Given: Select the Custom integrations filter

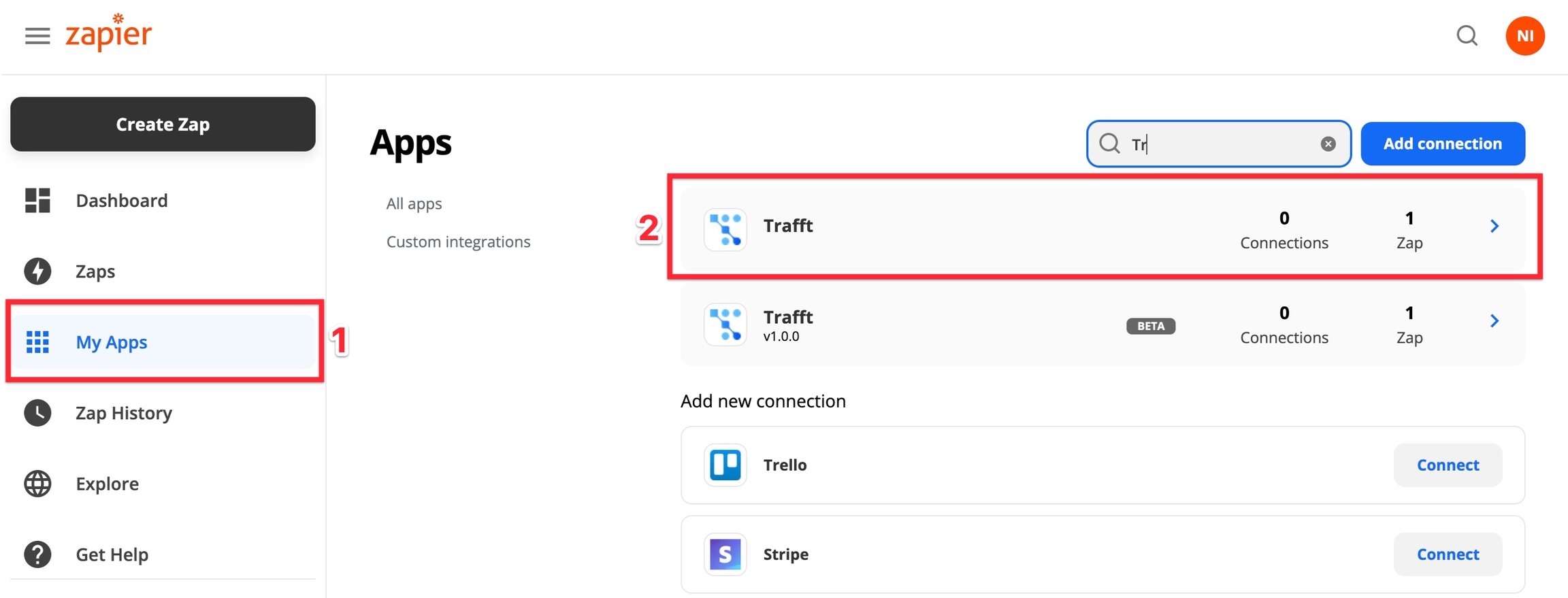Looking at the screenshot, I should tap(458, 242).
